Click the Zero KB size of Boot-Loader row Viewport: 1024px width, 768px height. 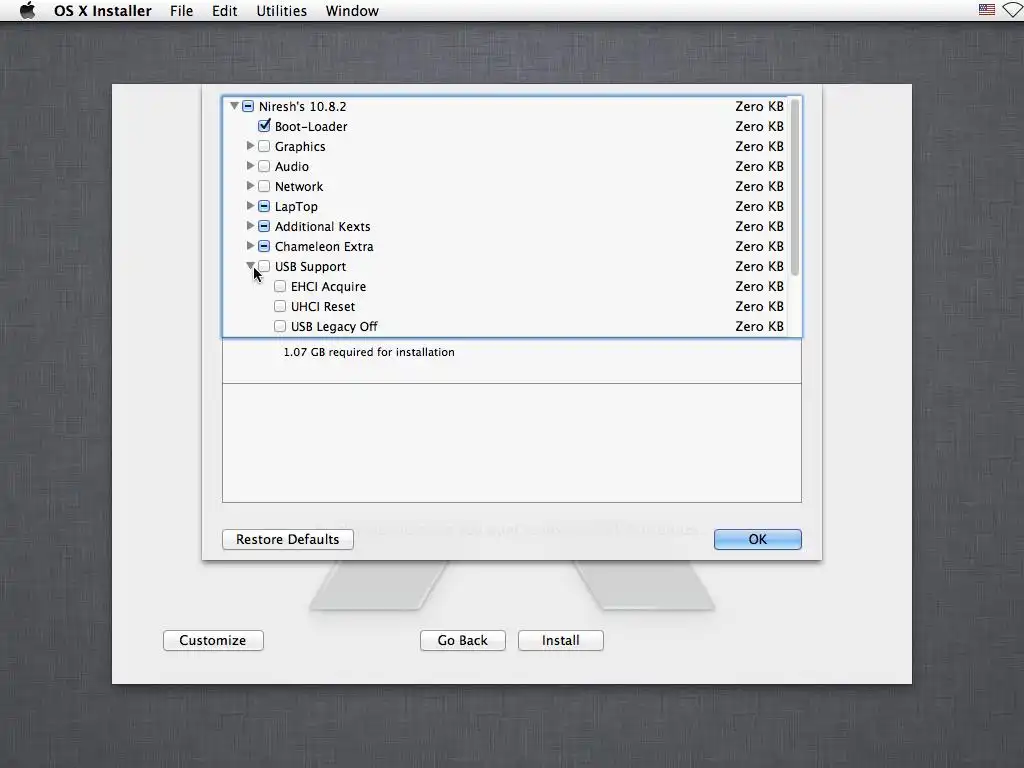(760, 127)
